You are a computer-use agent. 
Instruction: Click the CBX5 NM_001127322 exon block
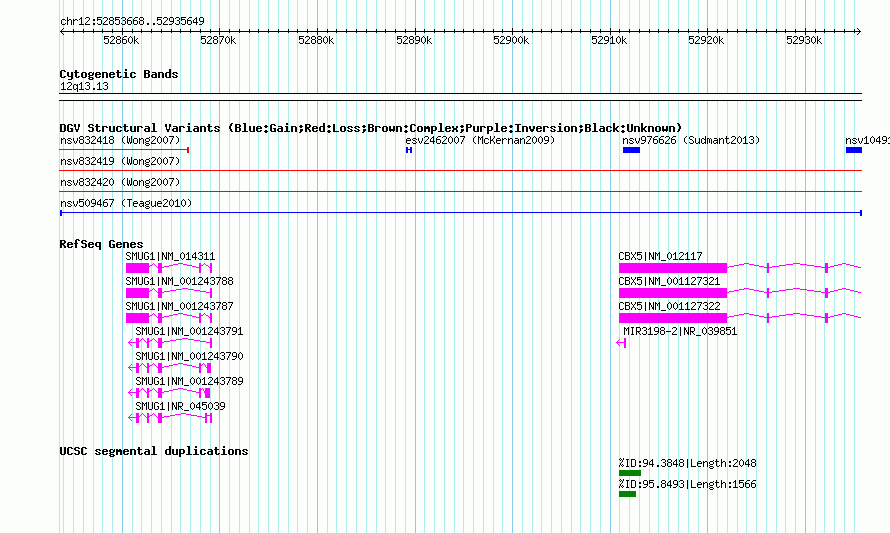(x=673, y=318)
